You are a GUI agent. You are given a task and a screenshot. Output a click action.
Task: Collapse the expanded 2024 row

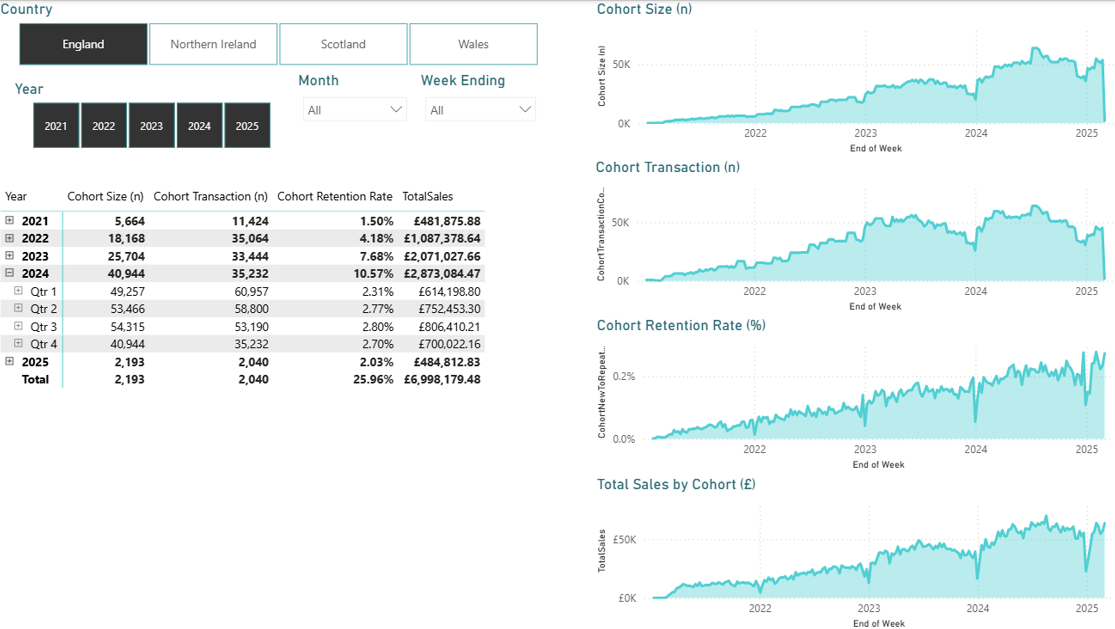(x=11, y=272)
